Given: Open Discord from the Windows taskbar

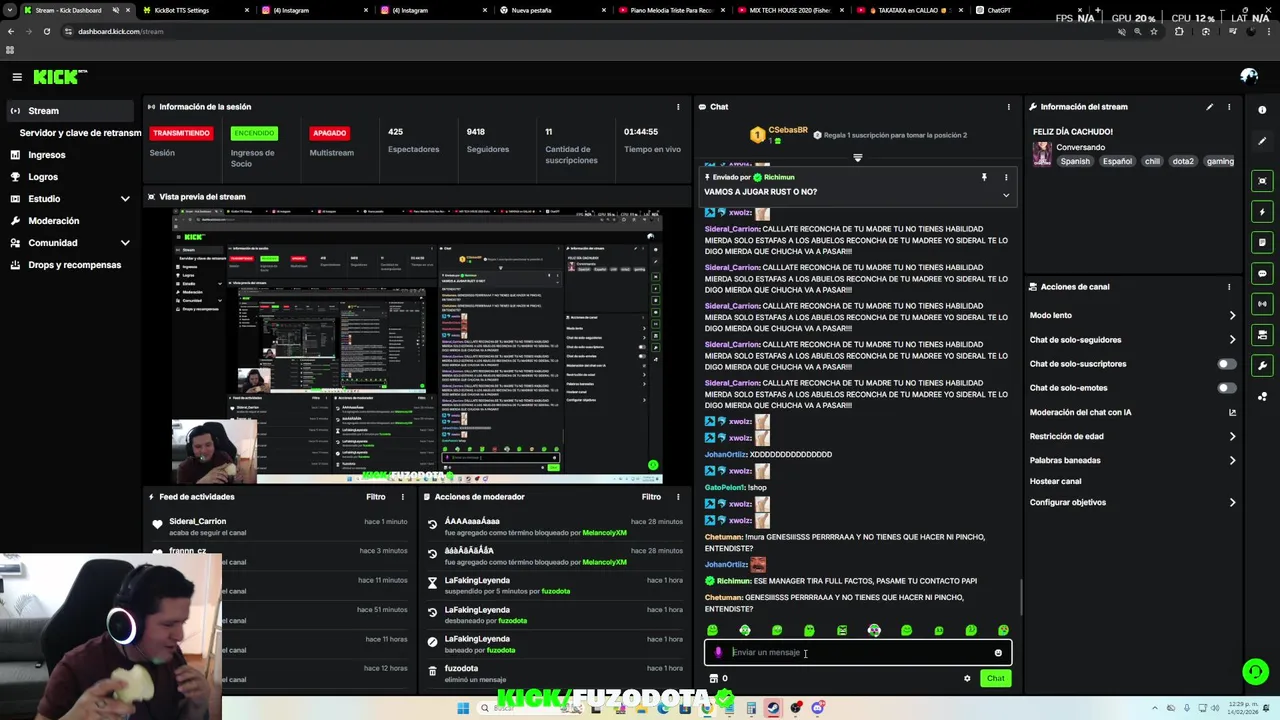Looking at the screenshot, I should point(818,708).
